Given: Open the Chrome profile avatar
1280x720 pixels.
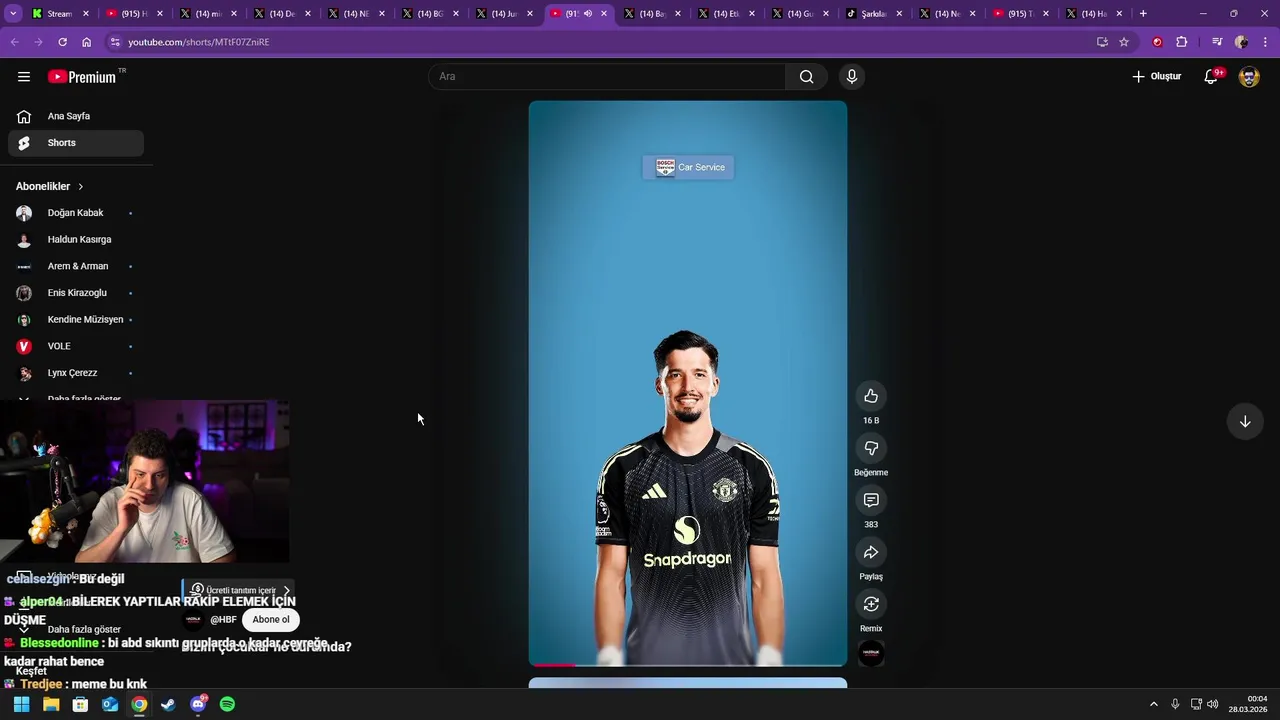Looking at the screenshot, I should 1241,42.
